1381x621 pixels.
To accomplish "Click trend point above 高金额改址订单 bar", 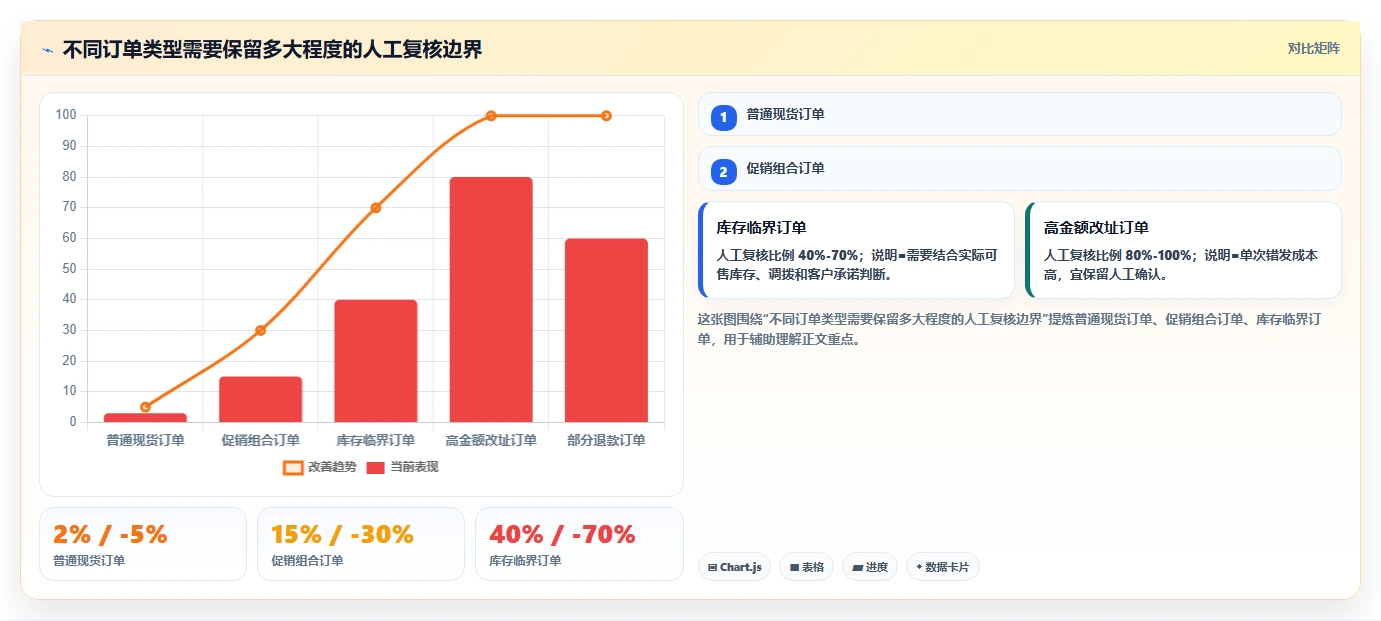I will [491, 115].
